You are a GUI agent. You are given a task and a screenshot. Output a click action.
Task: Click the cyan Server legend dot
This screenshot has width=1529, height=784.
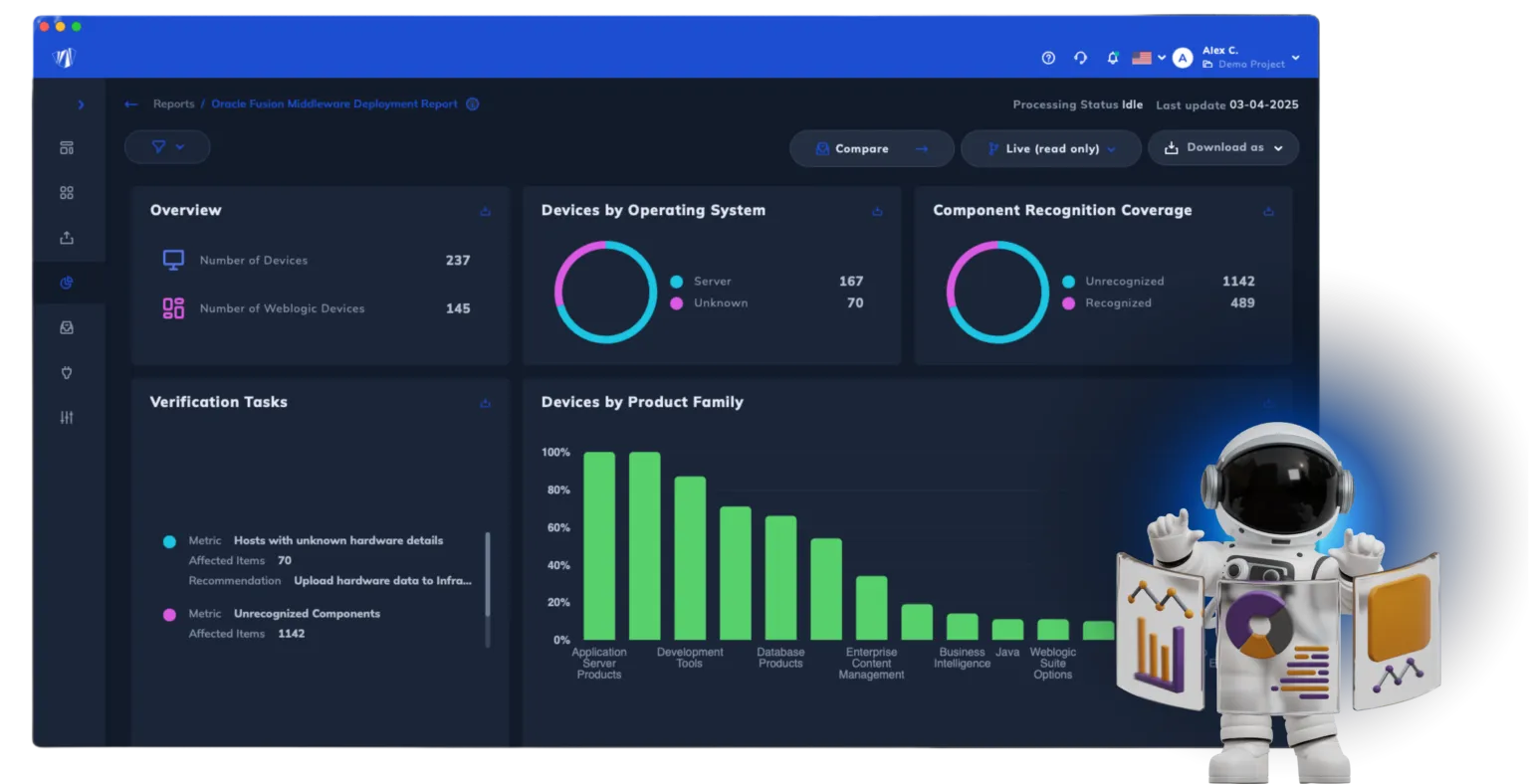coord(677,282)
